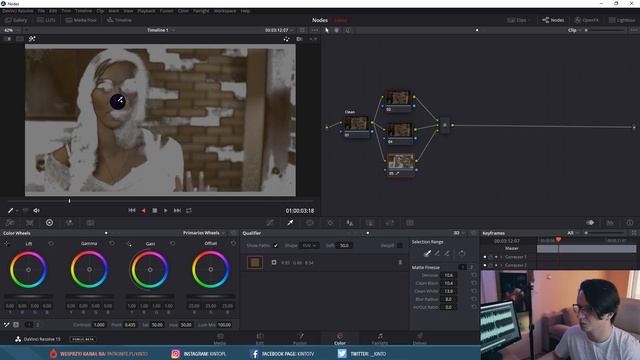Image resolution: width=640 pixels, height=360 pixels.
Task: Open the viewer zoom percentage dropdown
Action: click(11, 30)
